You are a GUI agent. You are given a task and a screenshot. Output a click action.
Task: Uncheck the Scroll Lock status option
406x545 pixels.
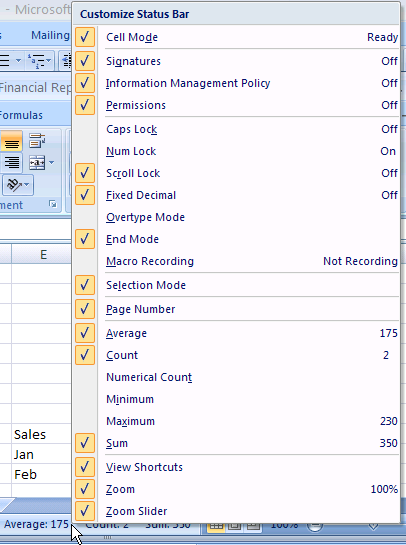click(x=236, y=173)
